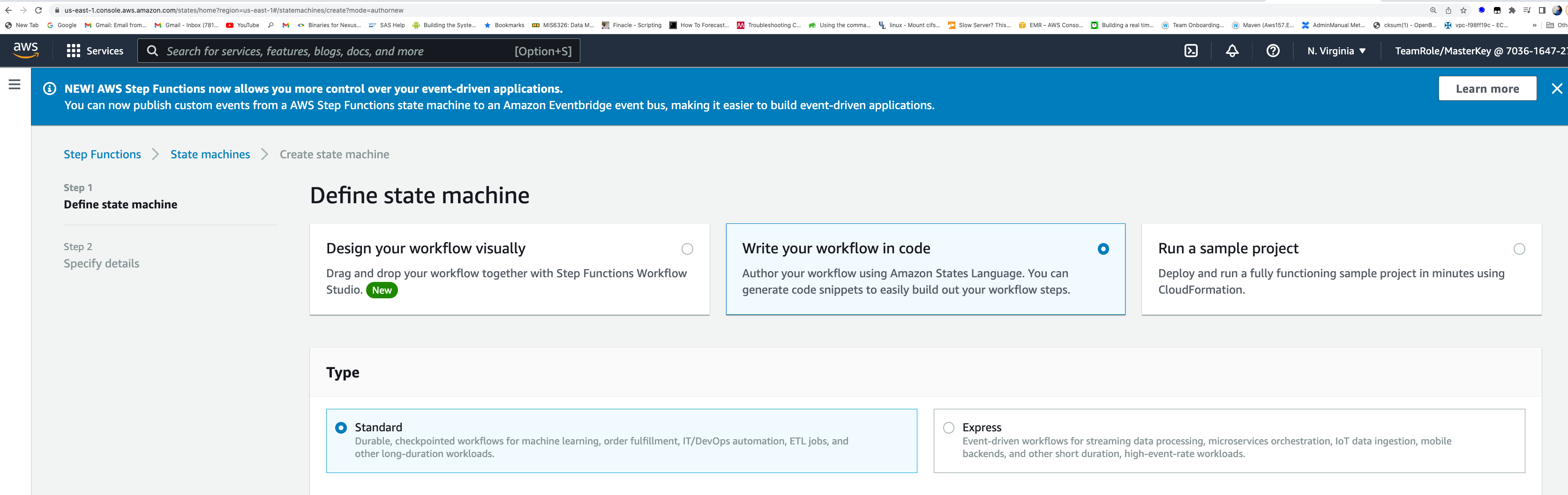Open Binaries for Nexus bookmark

click(330, 26)
